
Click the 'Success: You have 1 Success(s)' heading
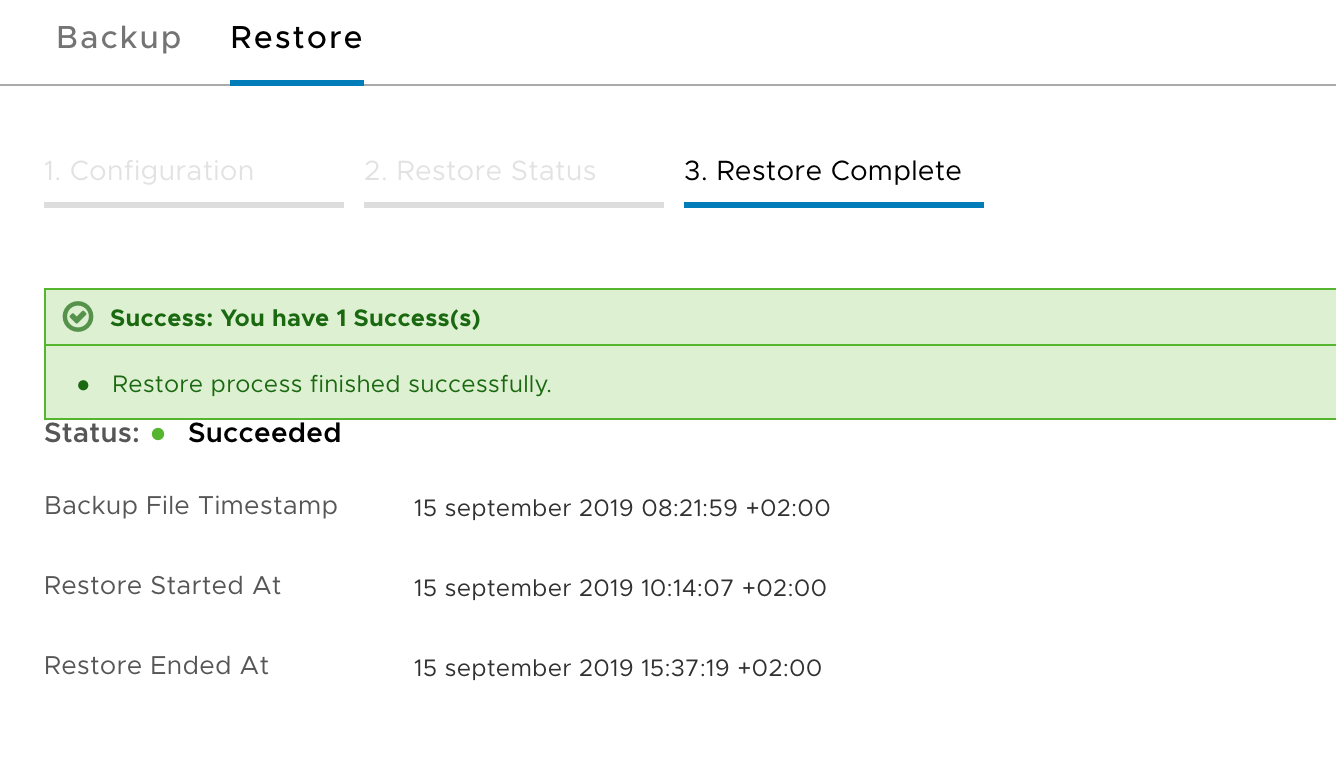(295, 318)
